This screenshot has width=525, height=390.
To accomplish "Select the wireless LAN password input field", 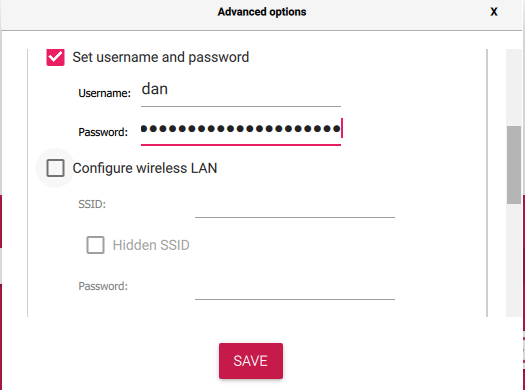I will tap(295, 287).
